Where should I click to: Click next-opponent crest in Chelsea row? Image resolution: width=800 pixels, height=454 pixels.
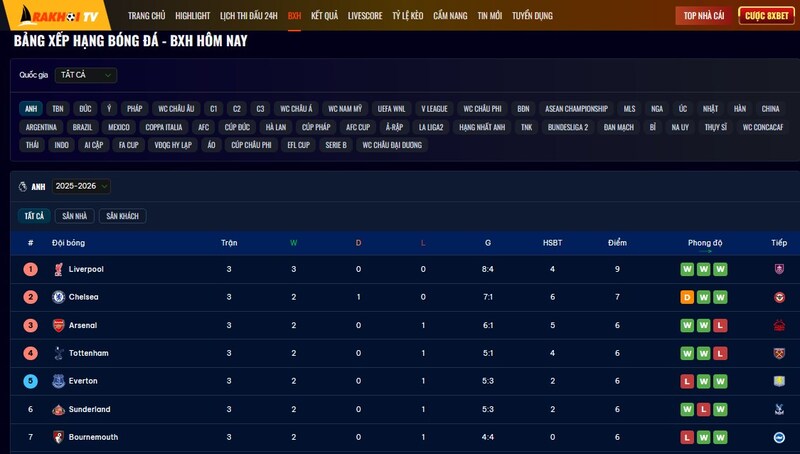point(779,297)
